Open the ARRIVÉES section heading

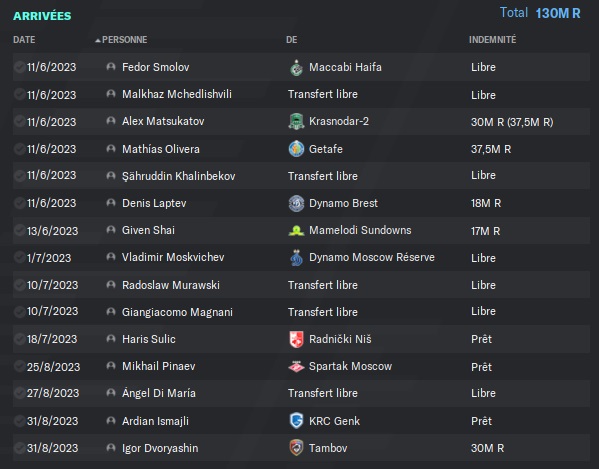point(42,16)
